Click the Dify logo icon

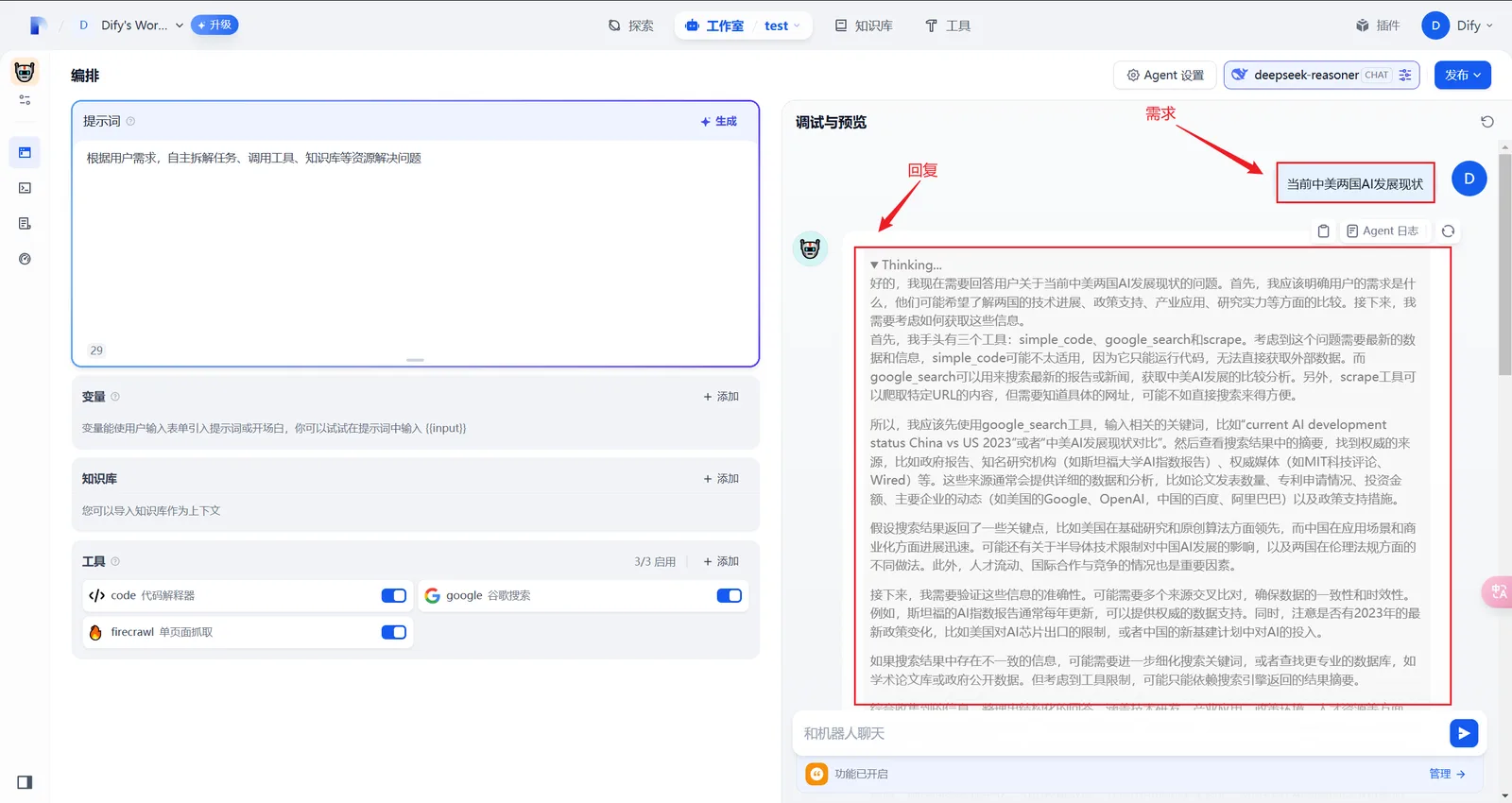click(38, 26)
